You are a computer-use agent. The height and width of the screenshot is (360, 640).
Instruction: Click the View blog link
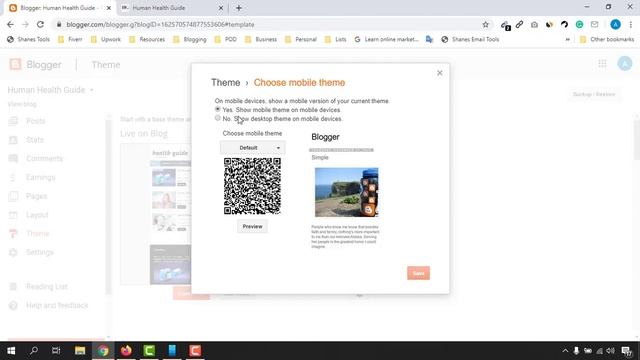pyautogui.click(x=22, y=104)
